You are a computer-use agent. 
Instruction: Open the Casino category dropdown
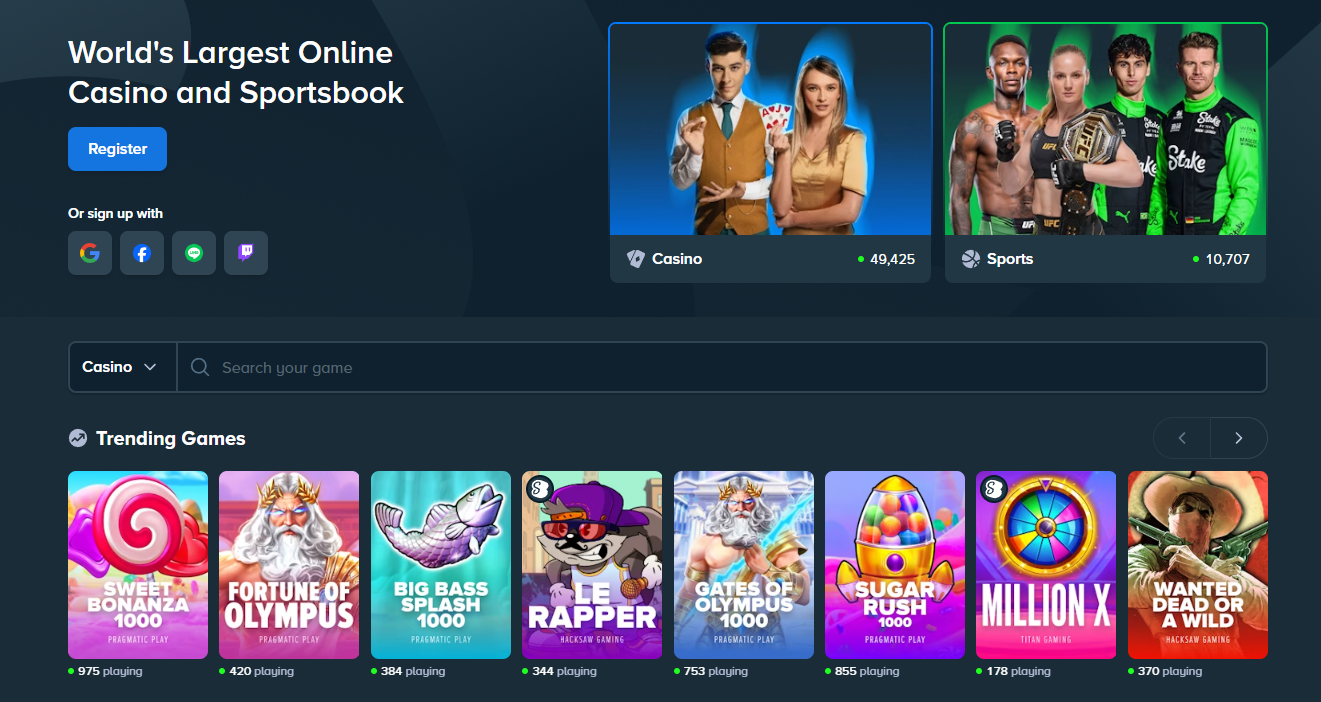(122, 367)
